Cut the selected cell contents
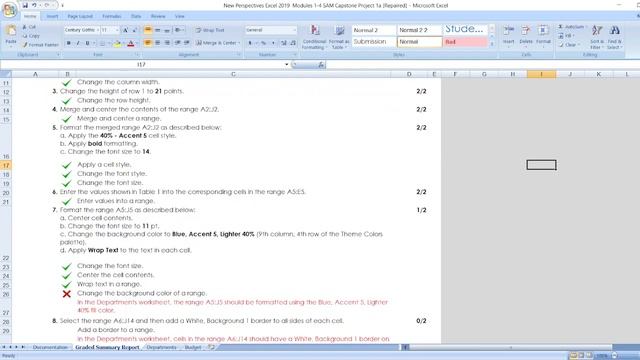The height and width of the screenshot is (360, 640). (29, 27)
